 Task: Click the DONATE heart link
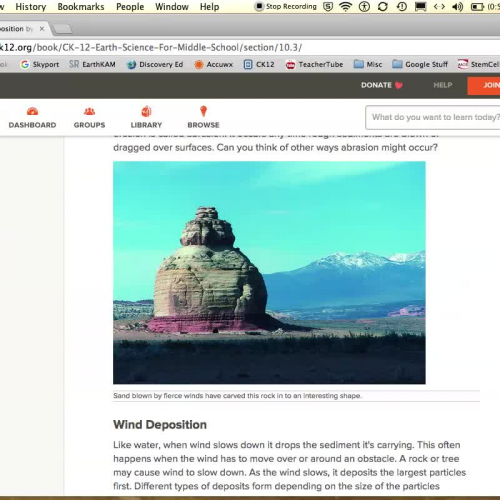382,85
